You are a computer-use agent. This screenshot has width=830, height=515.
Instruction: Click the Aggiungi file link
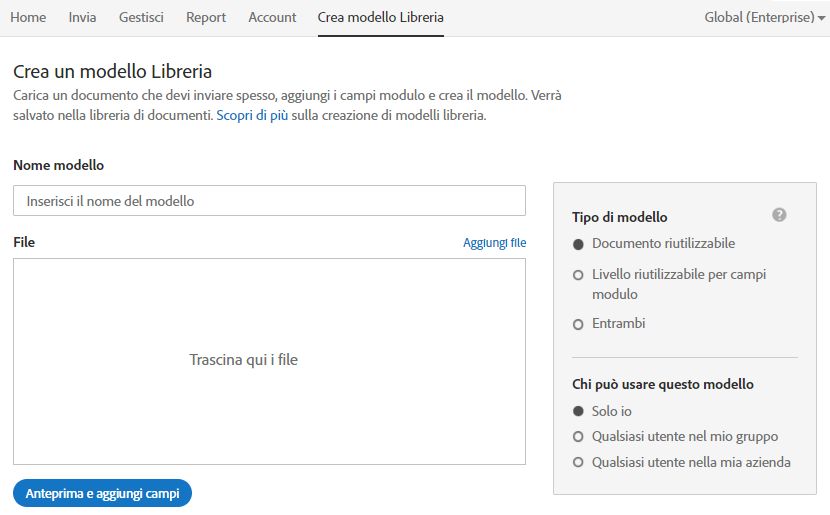point(494,243)
